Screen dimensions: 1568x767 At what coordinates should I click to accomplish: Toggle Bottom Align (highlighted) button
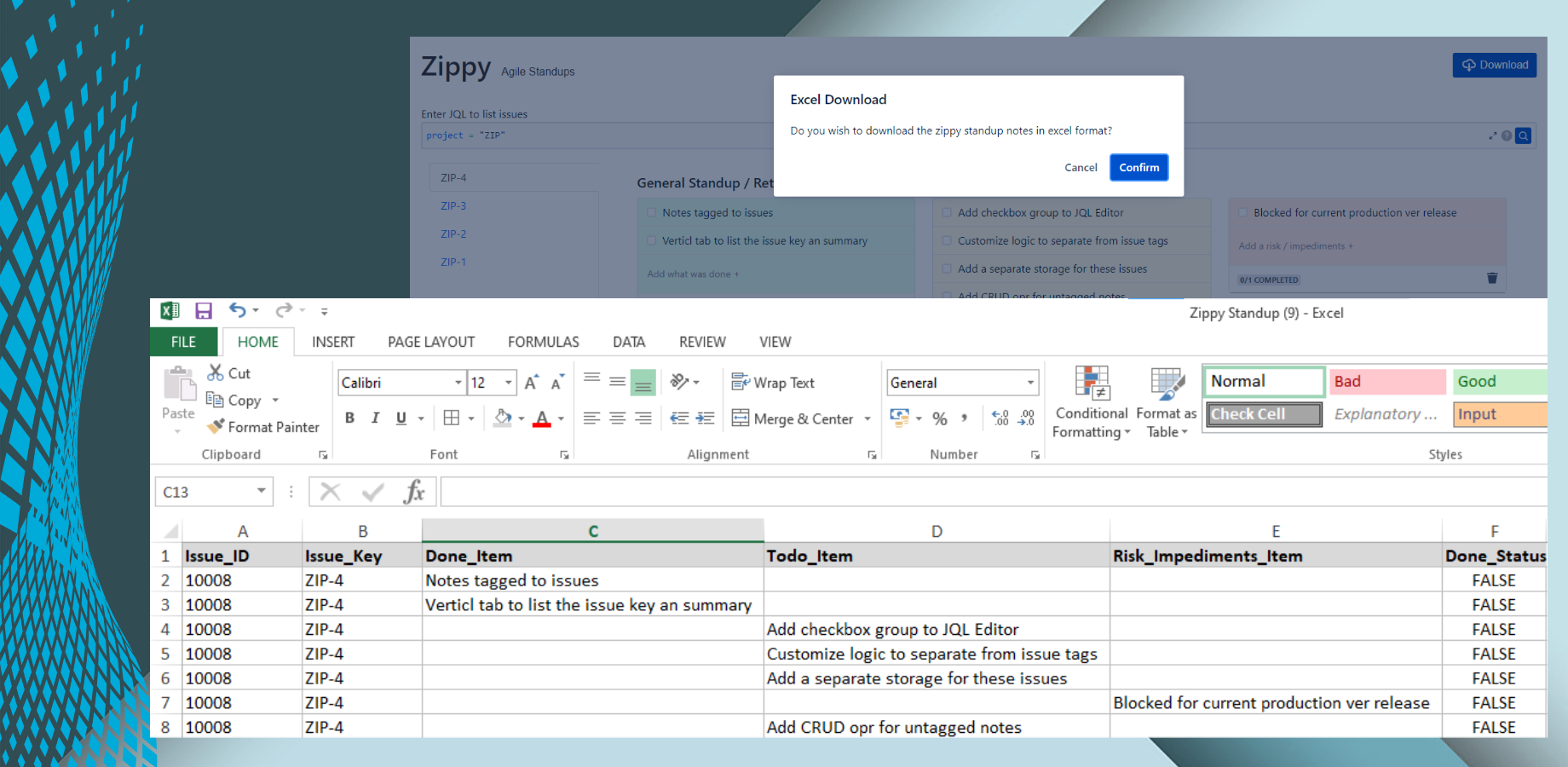click(643, 383)
